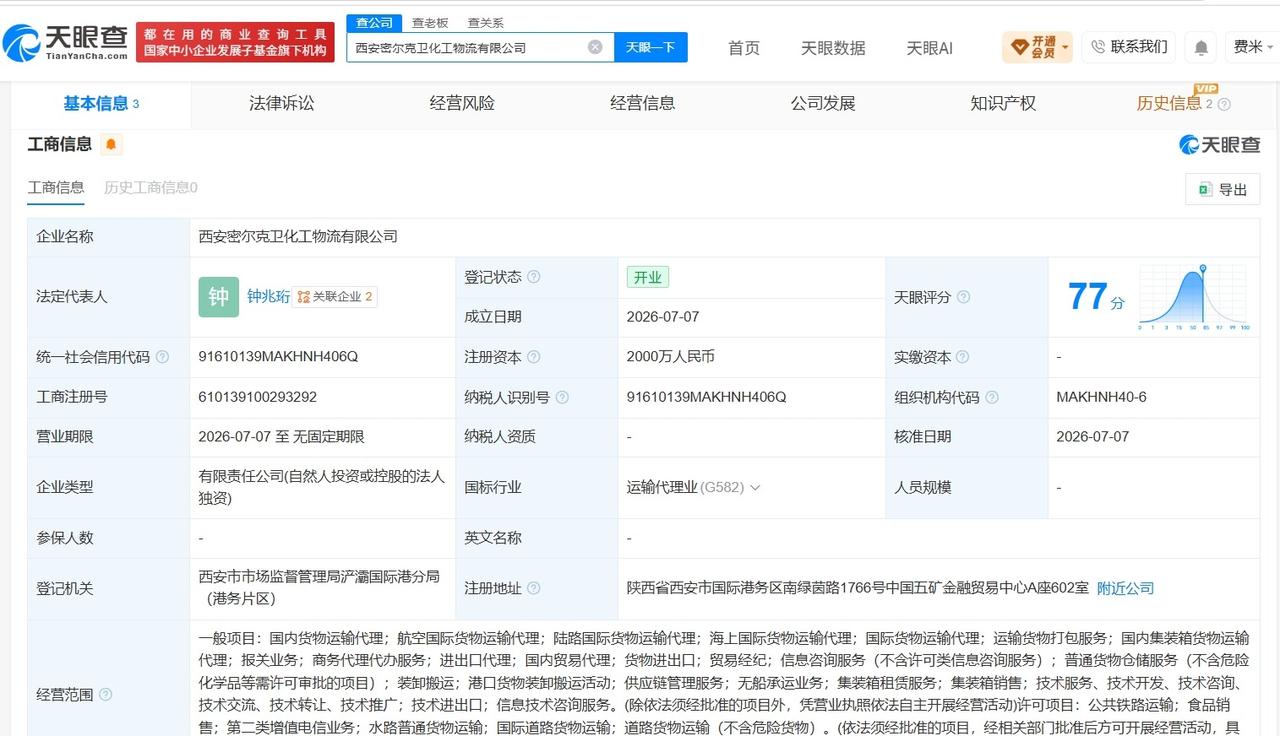Open notifications bell in top bar
Image resolution: width=1280 pixels, height=736 pixels.
point(1201,47)
